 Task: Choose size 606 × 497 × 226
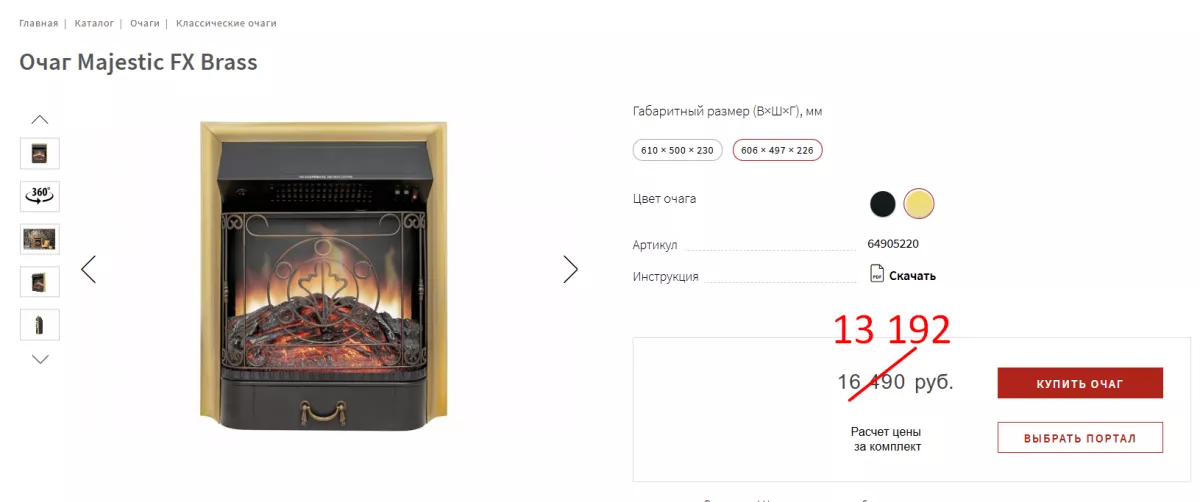[x=778, y=150]
